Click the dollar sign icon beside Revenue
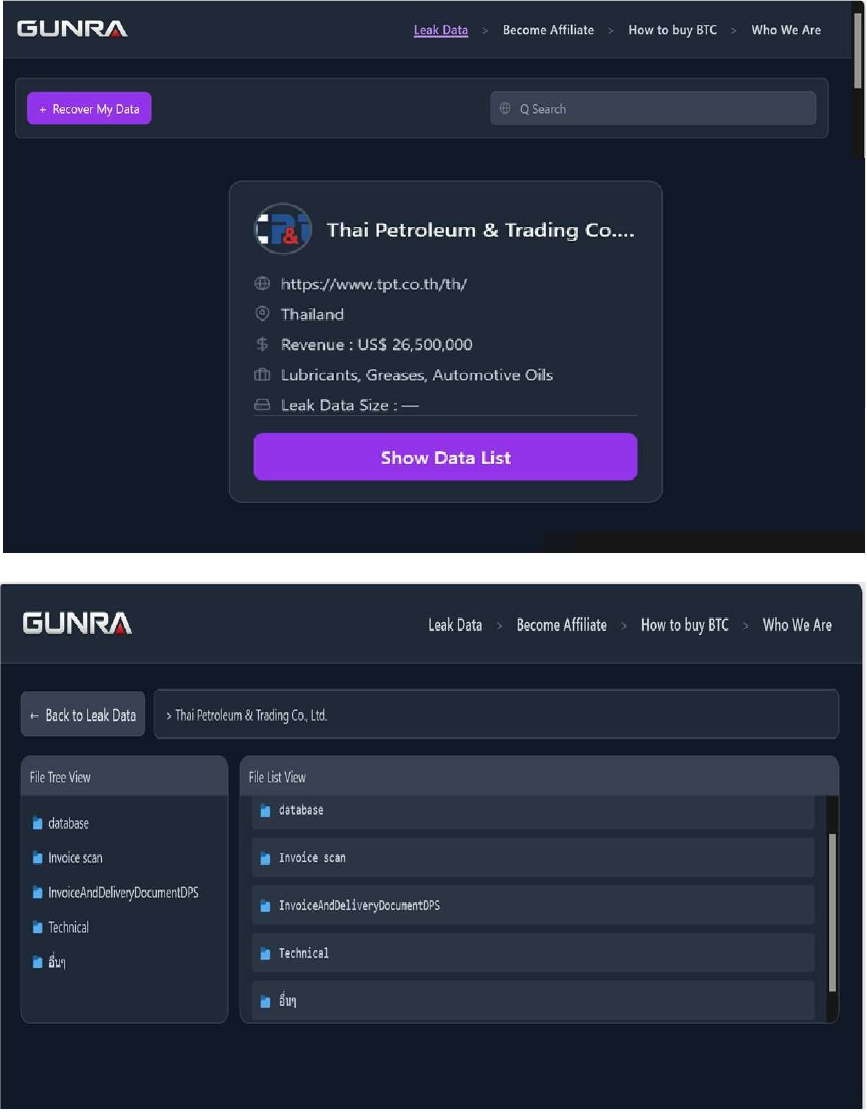867x1112 pixels. click(262, 344)
